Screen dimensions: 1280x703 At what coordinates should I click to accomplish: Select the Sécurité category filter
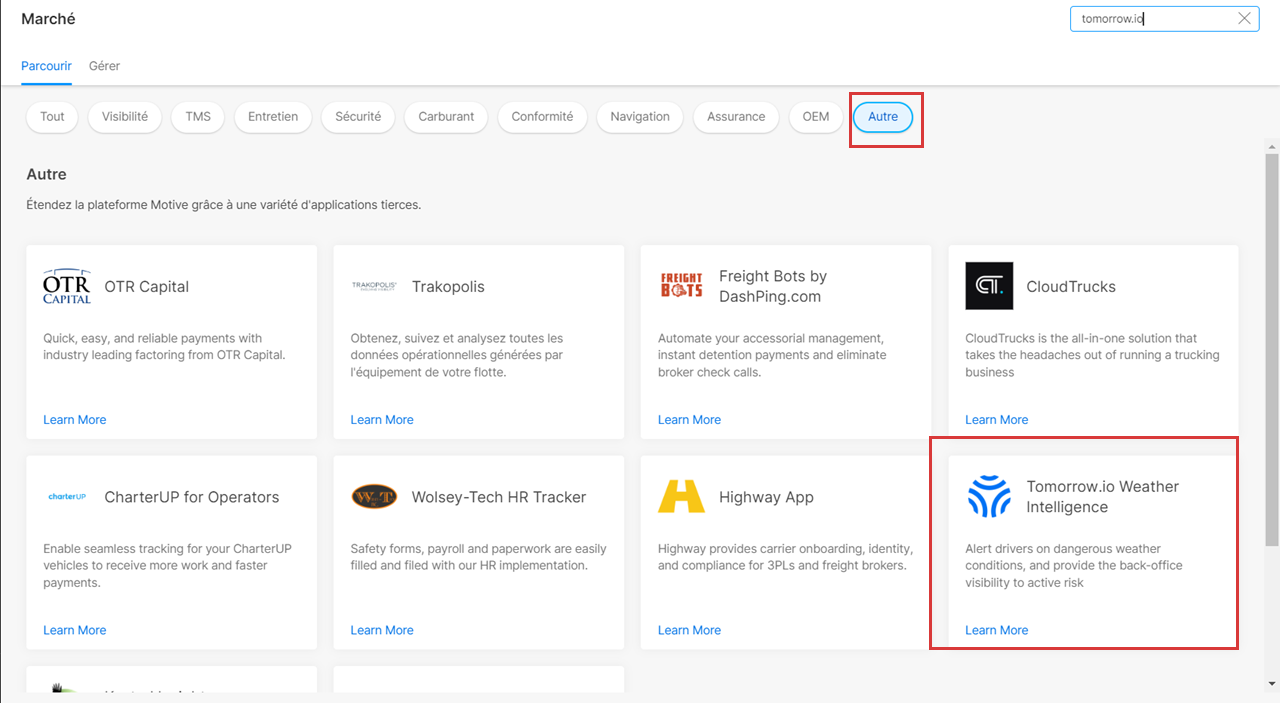pyautogui.click(x=358, y=117)
